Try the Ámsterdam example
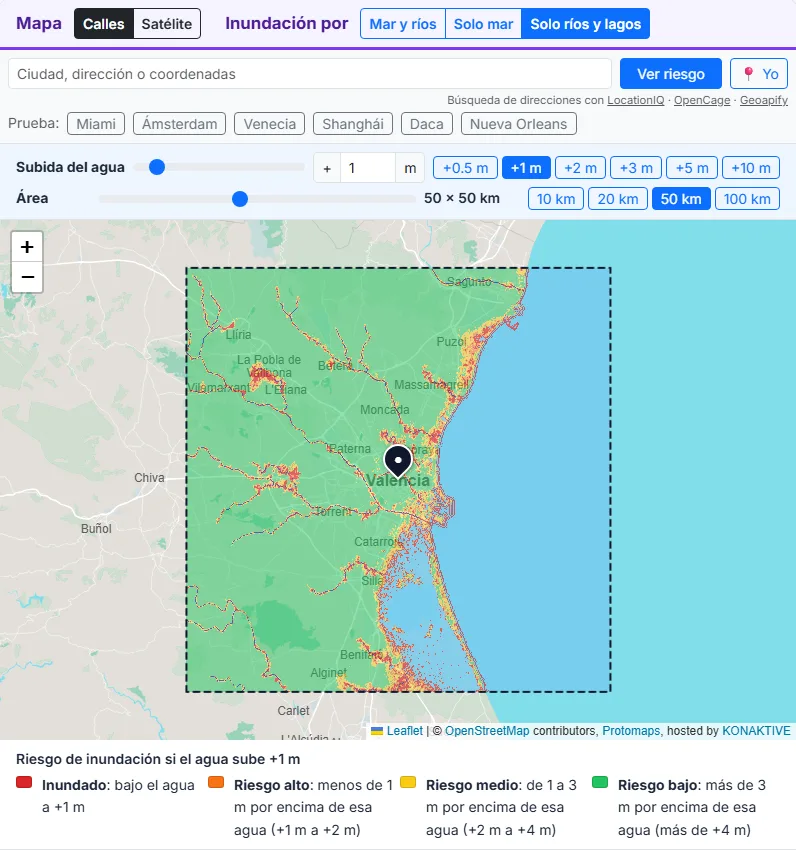Viewport: 796px width, 850px height. 179,124
